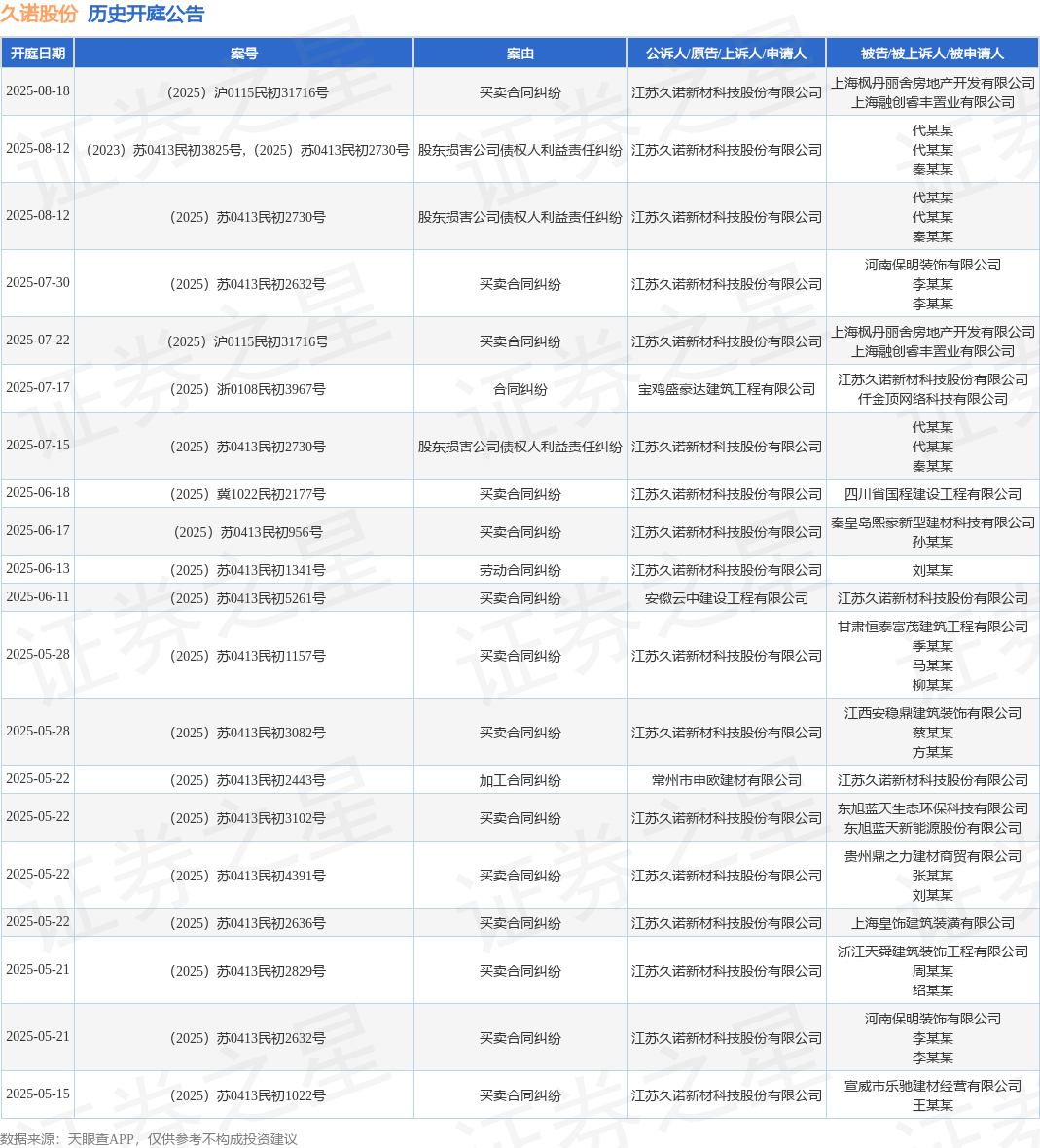Click defendant 上海皇饰建筑装潢有限公司
This screenshot has width=1040, height=1148.
tap(932, 924)
